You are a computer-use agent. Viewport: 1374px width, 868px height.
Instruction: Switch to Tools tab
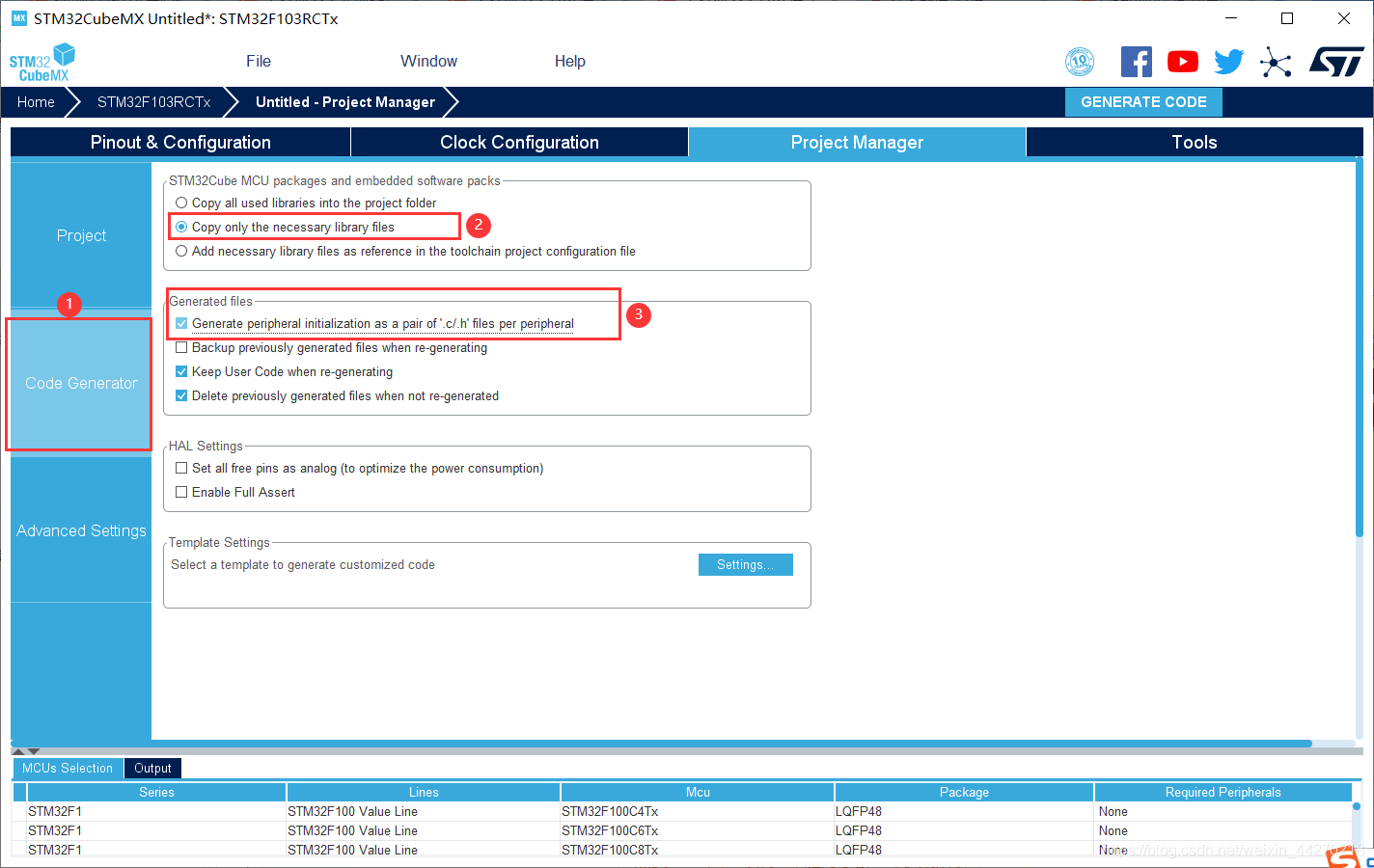point(1195,142)
